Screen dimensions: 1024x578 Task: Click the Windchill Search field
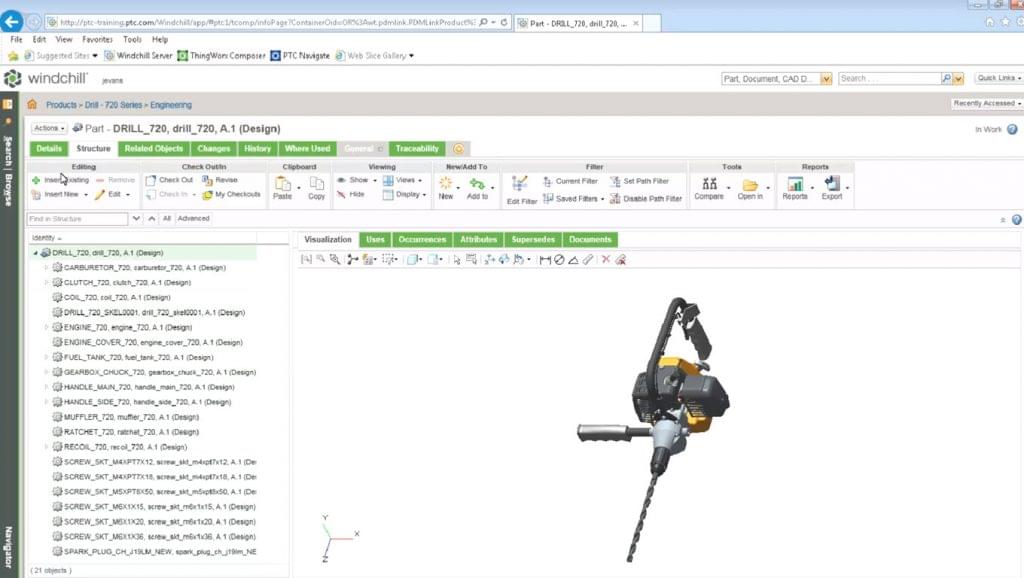click(889, 78)
